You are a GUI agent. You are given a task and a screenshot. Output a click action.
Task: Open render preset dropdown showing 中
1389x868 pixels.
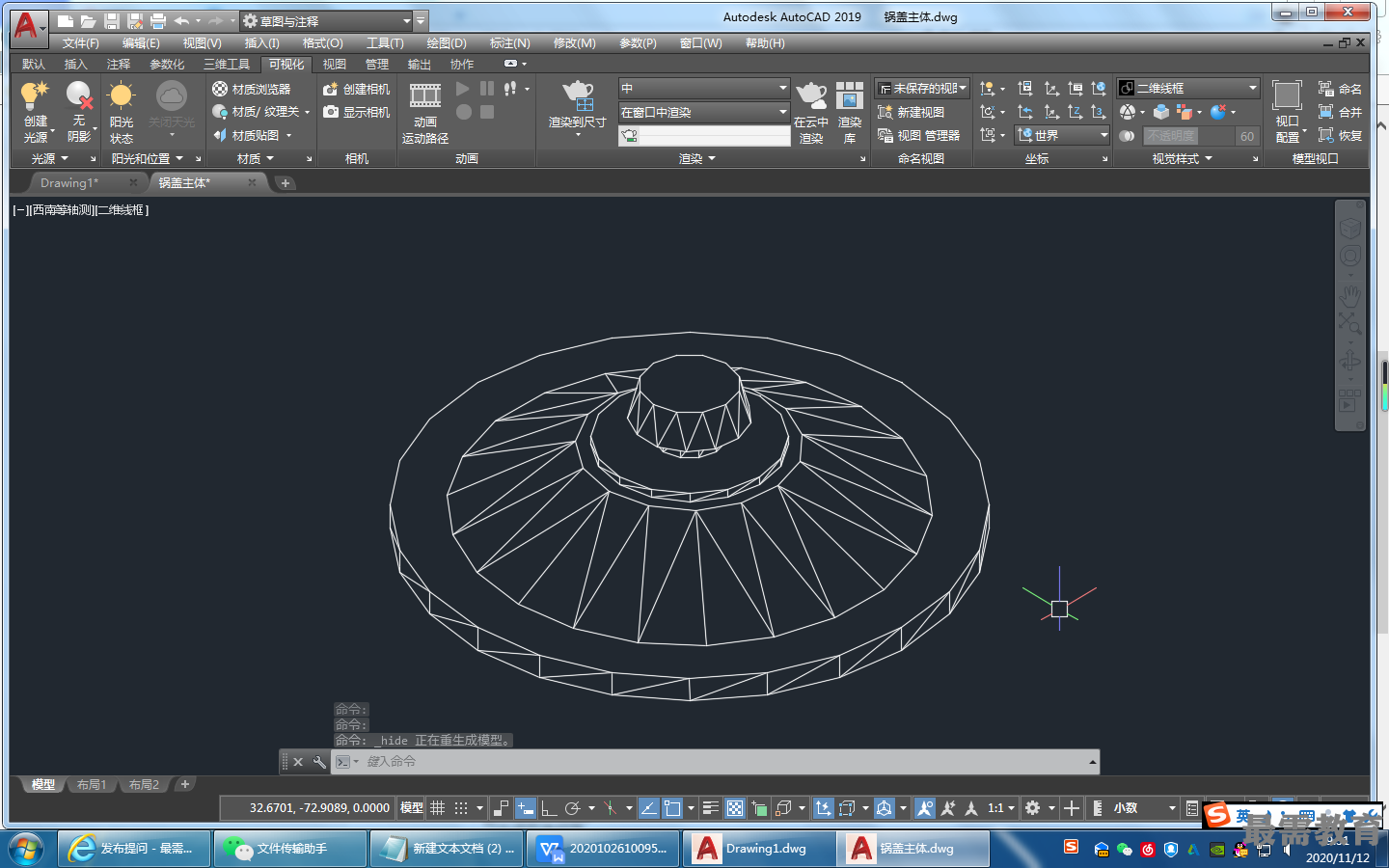click(x=704, y=88)
